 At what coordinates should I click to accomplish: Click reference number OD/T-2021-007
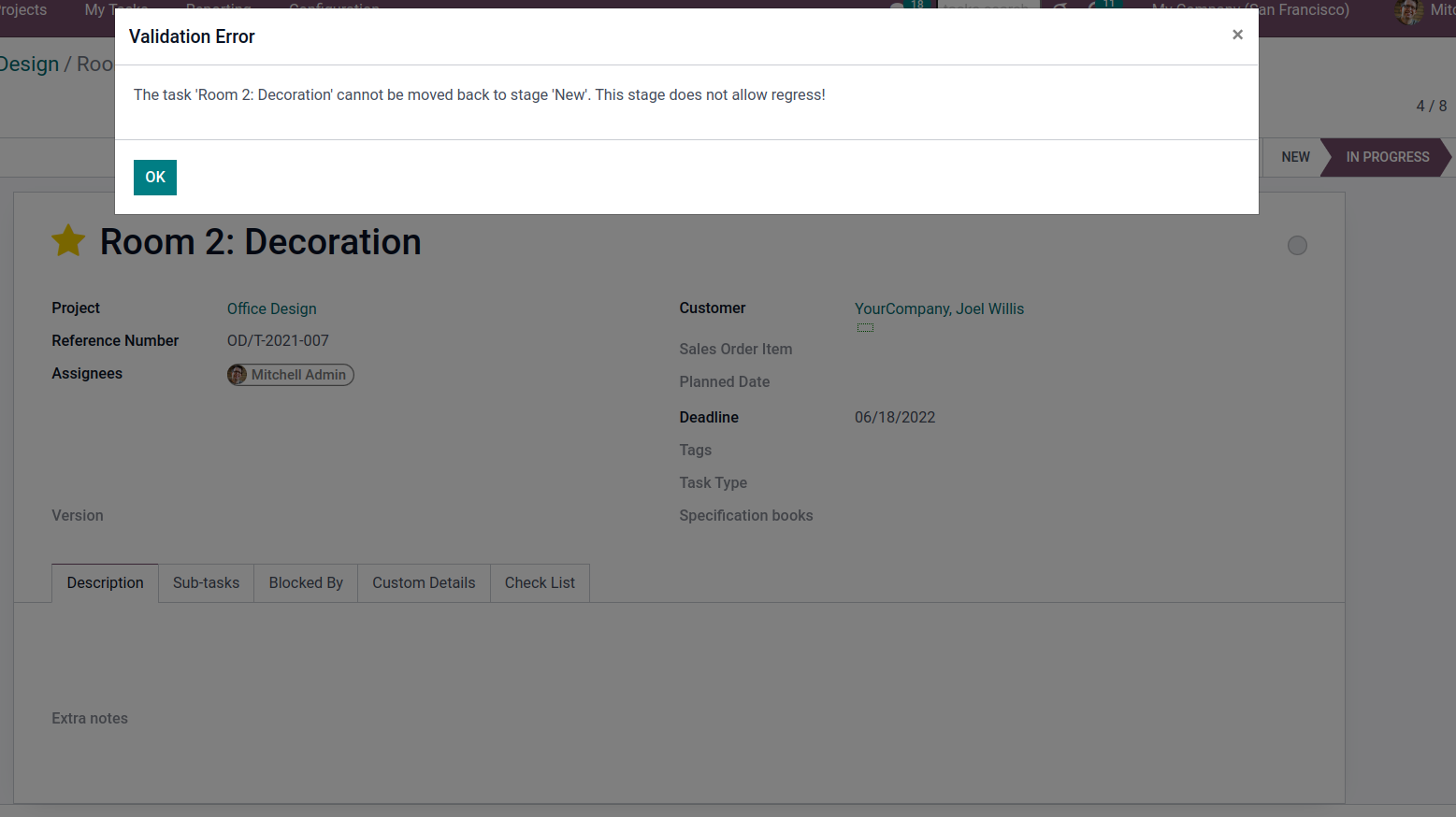(278, 340)
